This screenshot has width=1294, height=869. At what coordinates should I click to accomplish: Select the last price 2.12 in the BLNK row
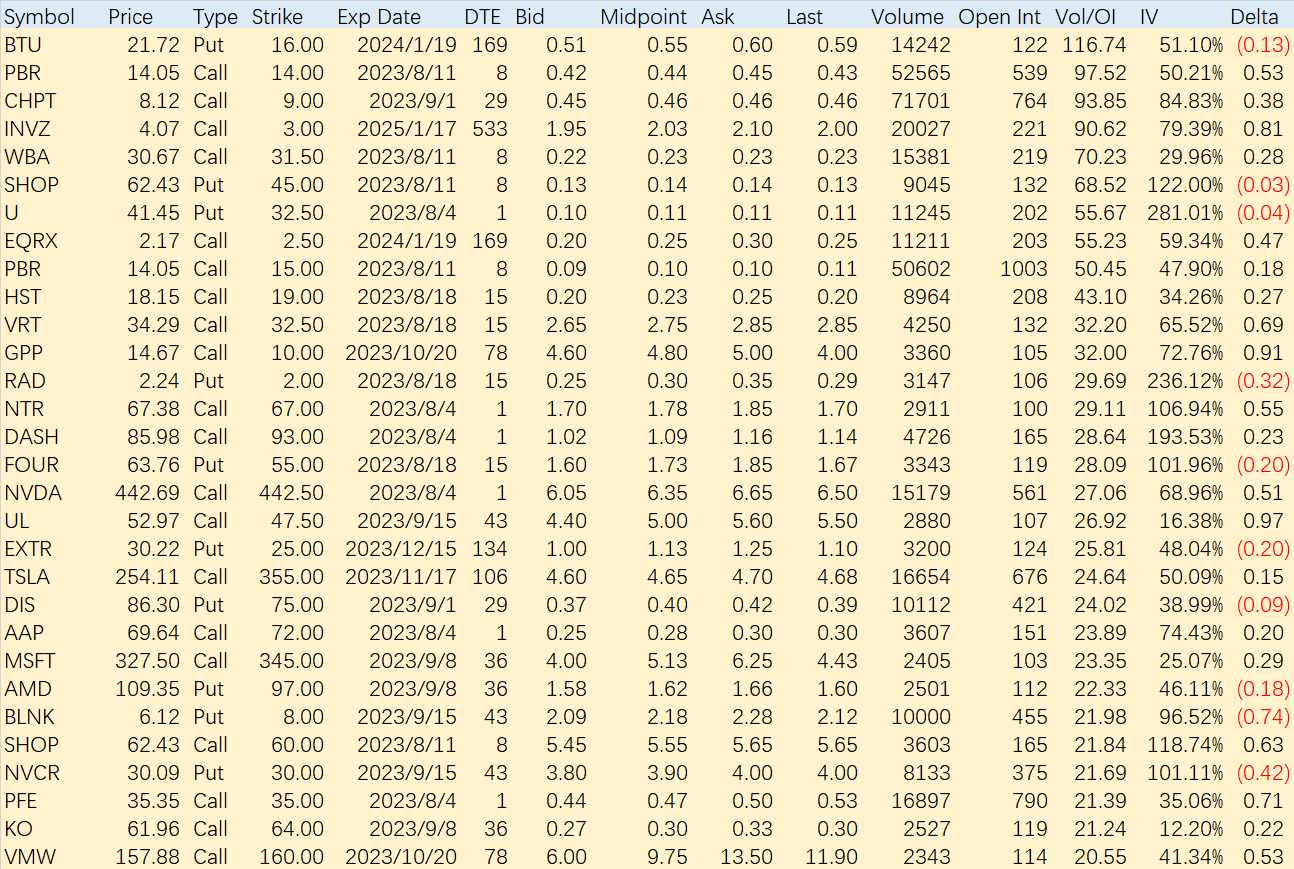tap(837, 717)
